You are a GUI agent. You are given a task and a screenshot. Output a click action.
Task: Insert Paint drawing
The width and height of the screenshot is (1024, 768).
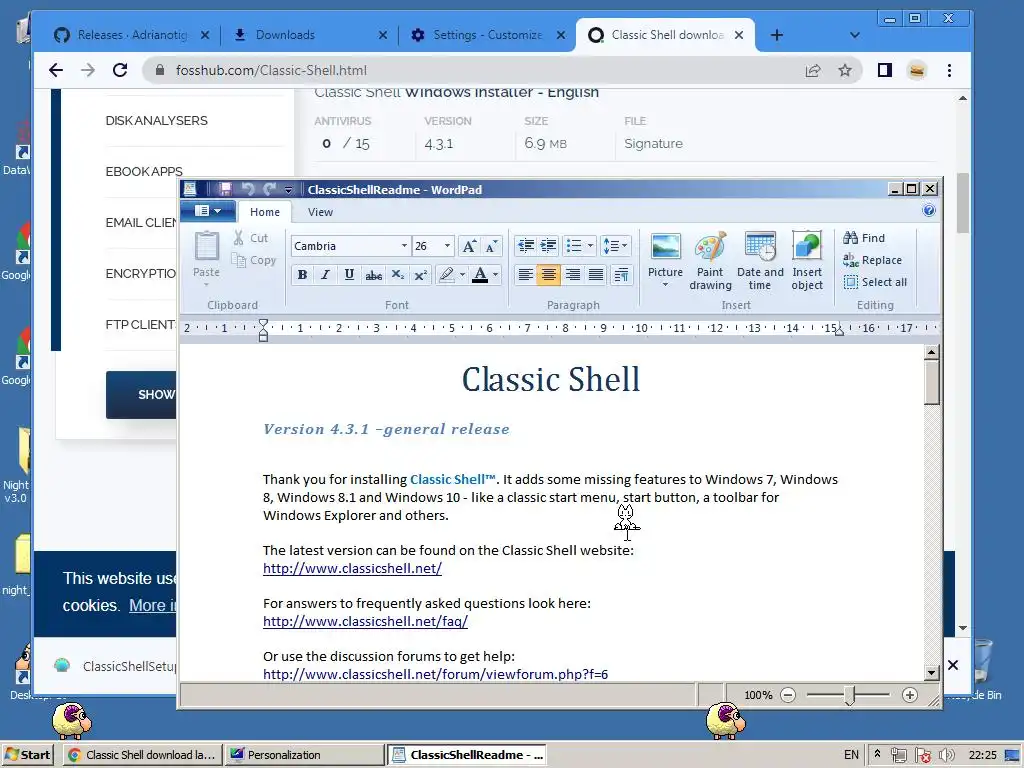710,261
